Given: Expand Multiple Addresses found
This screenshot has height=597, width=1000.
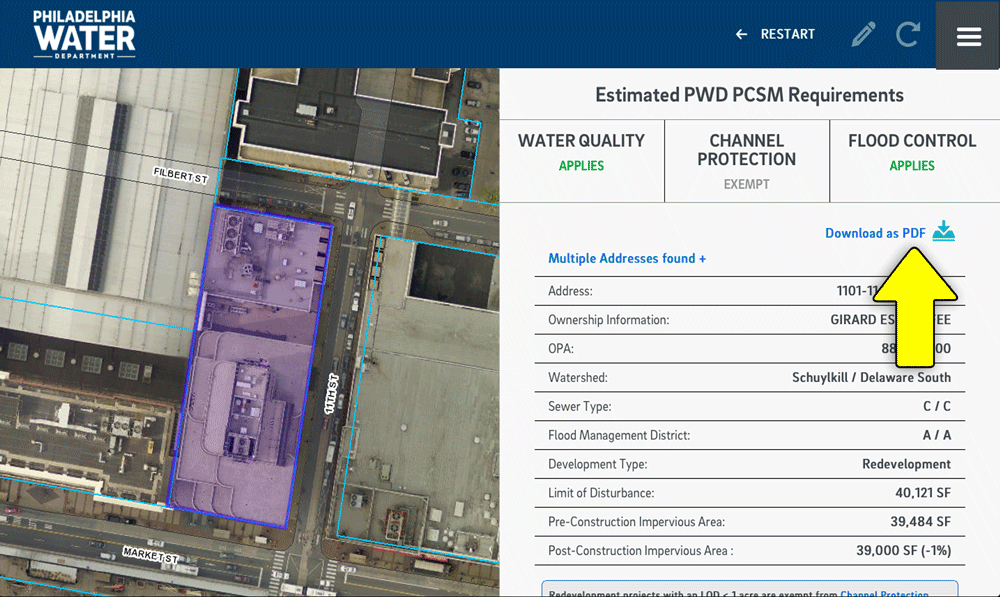Looking at the screenshot, I should [x=627, y=258].
